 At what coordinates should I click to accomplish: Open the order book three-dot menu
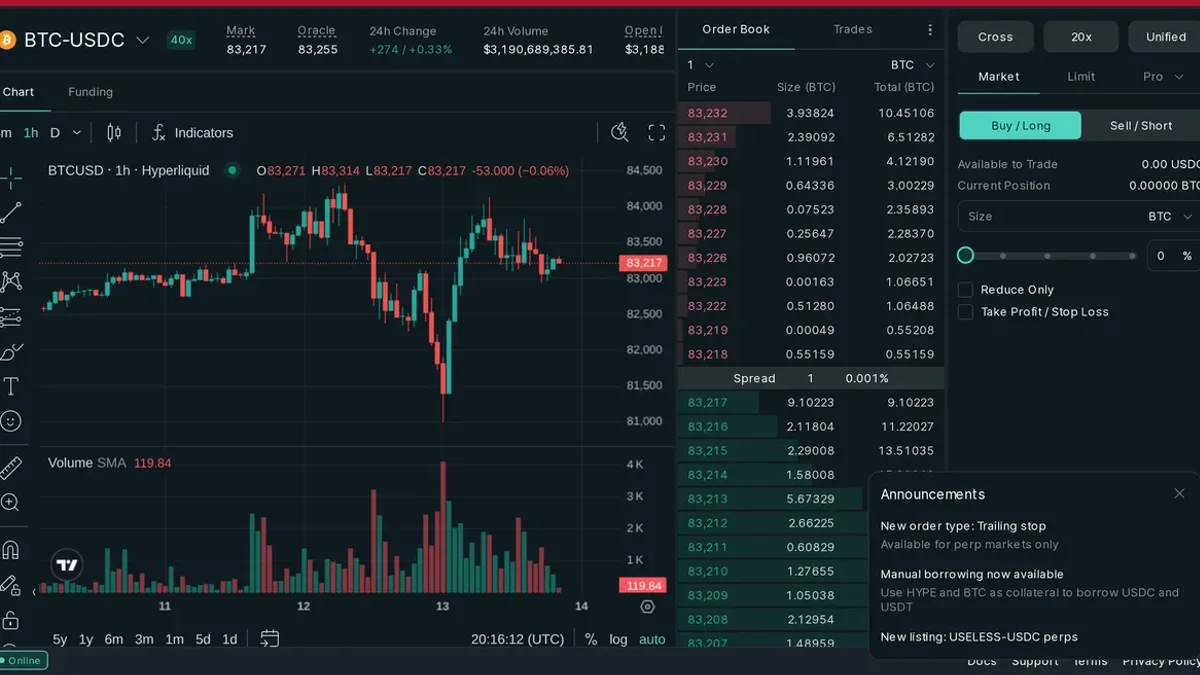click(930, 30)
